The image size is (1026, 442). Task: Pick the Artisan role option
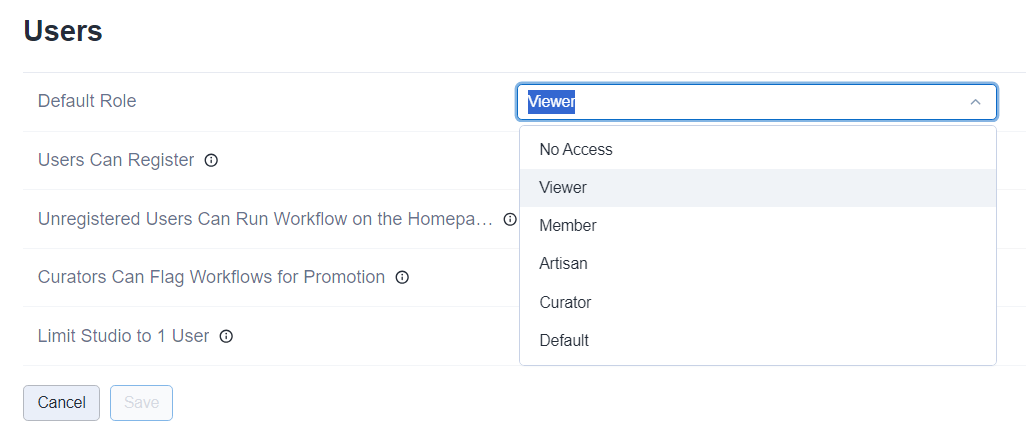[x=564, y=264]
